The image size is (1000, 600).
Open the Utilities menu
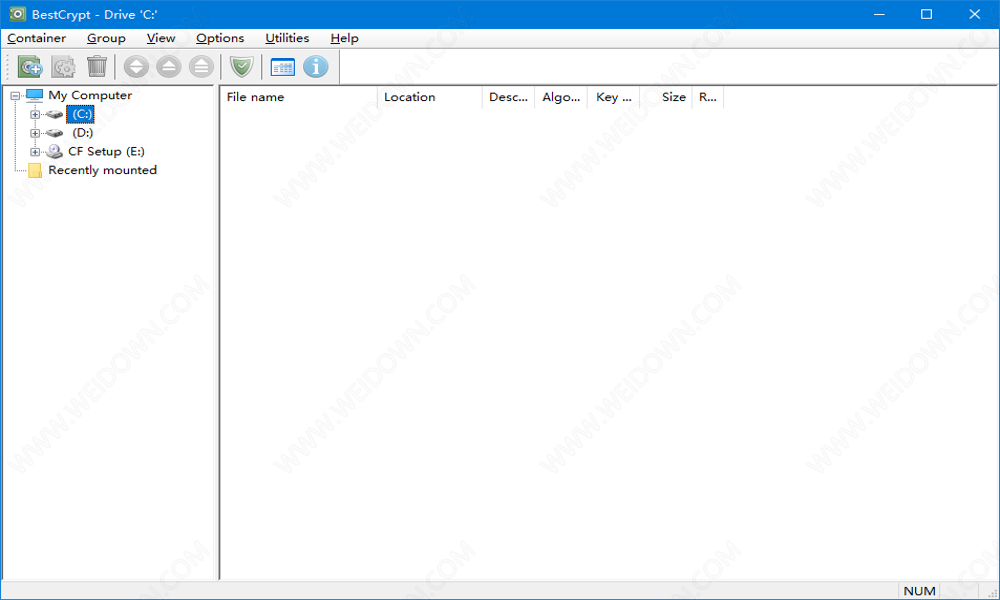pos(287,38)
